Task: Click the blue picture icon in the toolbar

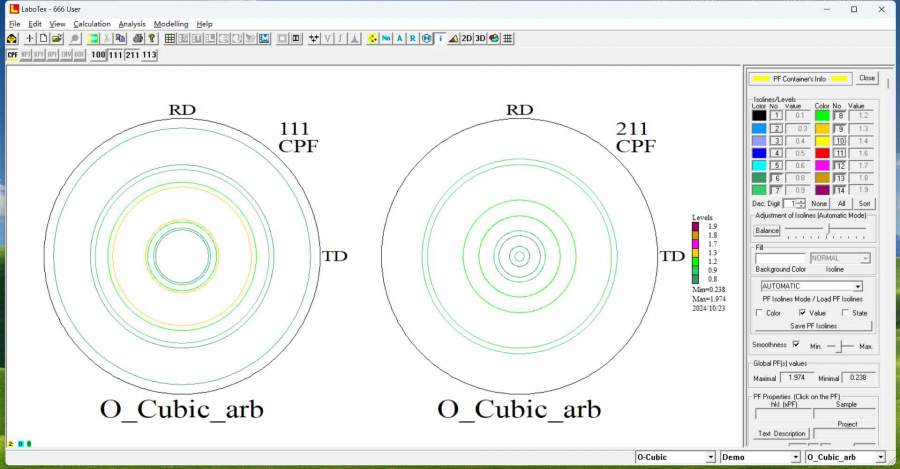Action: coord(264,38)
